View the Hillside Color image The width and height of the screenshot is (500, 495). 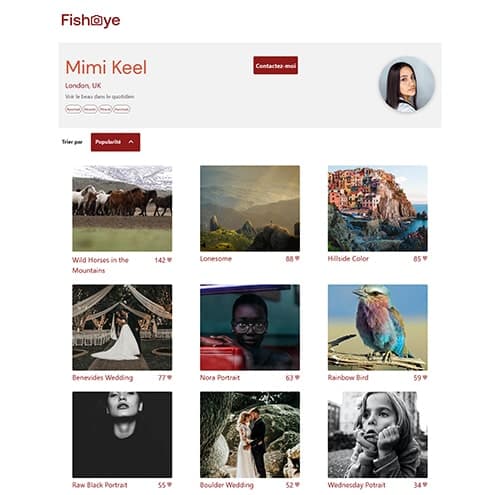click(377, 208)
